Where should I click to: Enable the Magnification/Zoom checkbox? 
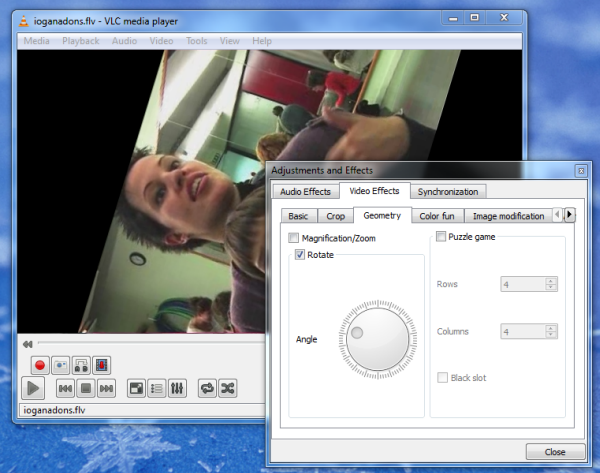pos(293,238)
